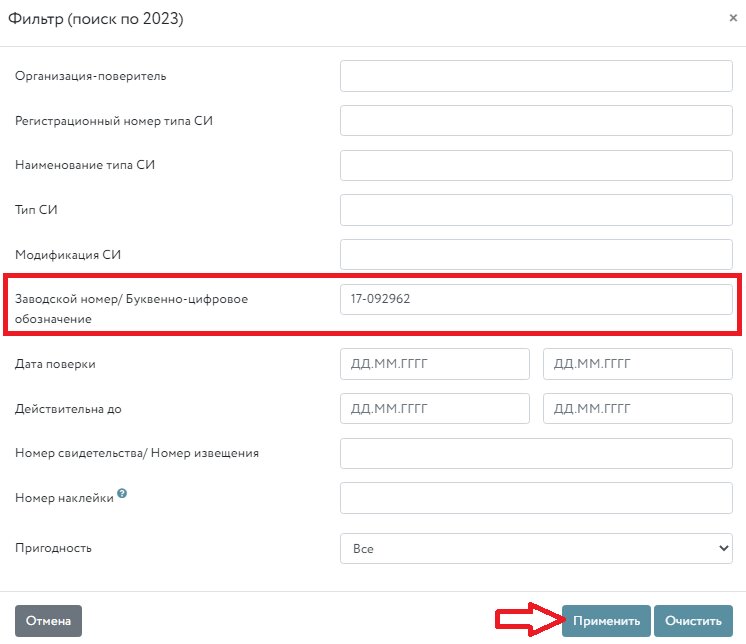The height and width of the screenshot is (644, 746).
Task: Click the Номер свидетельства/ Номер извещения label
Action: pyautogui.click(x=137, y=453)
